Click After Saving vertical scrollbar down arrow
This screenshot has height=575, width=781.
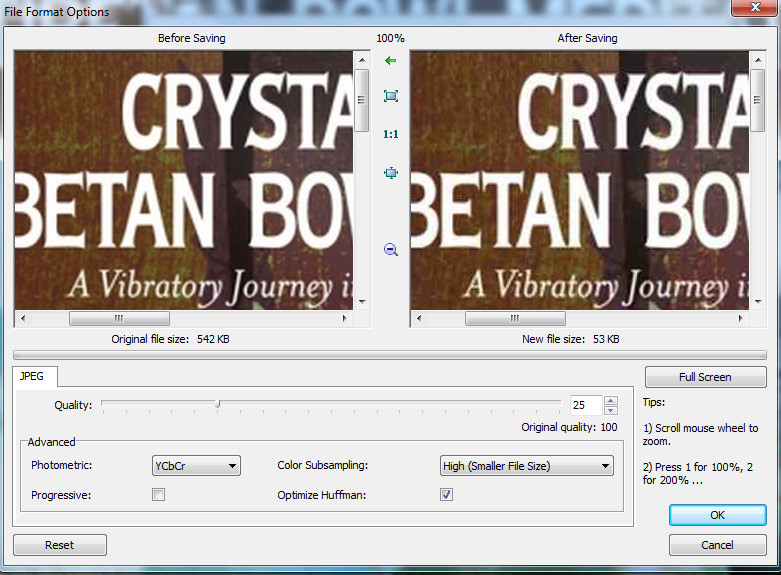click(x=758, y=301)
